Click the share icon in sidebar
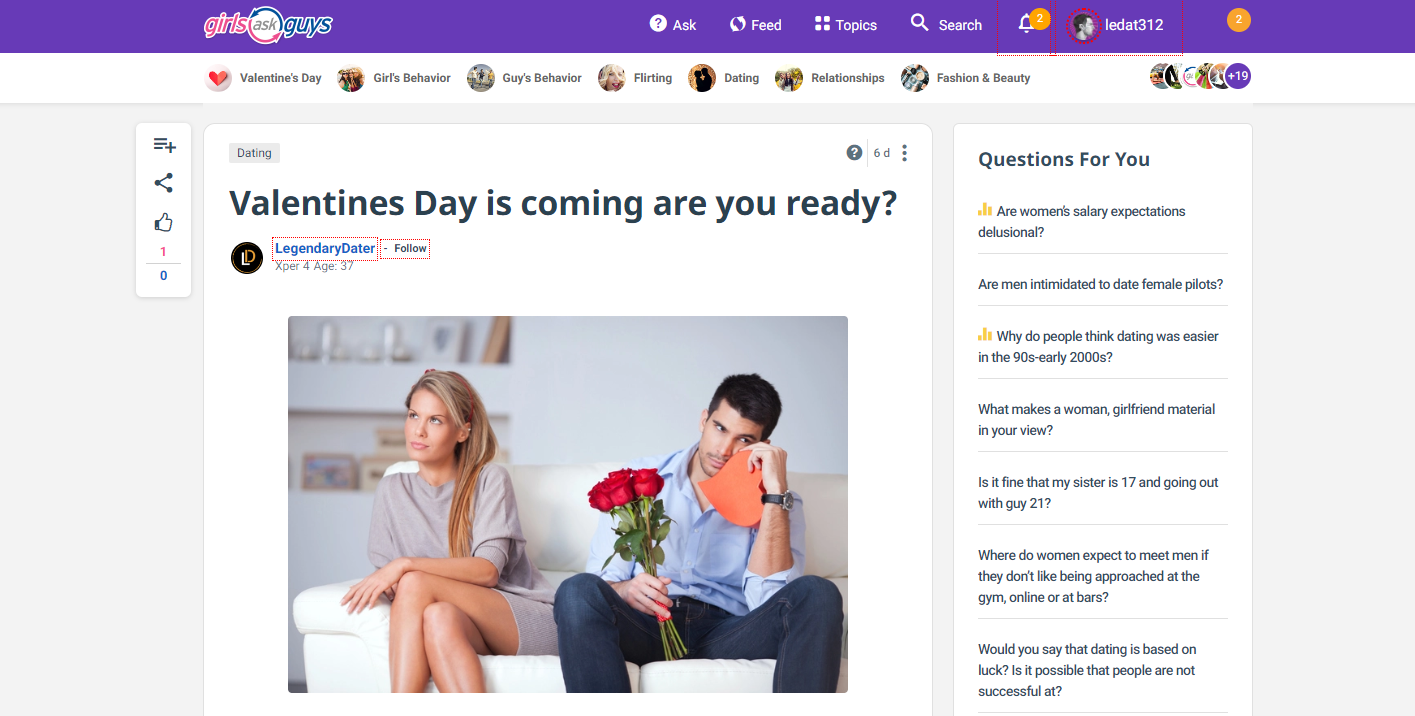1415x716 pixels. pos(164,183)
